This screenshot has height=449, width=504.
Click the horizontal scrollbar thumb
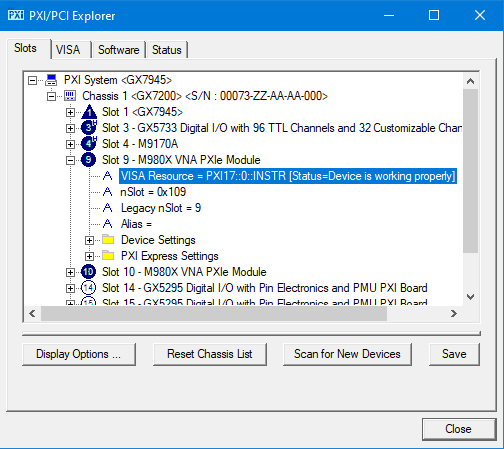pyautogui.click(x=214, y=313)
